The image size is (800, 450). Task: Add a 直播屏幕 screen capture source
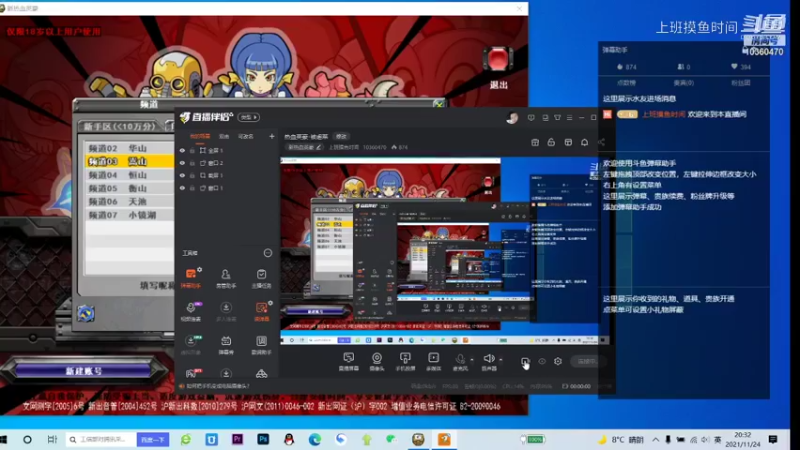pyautogui.click(x=348, y=361)
